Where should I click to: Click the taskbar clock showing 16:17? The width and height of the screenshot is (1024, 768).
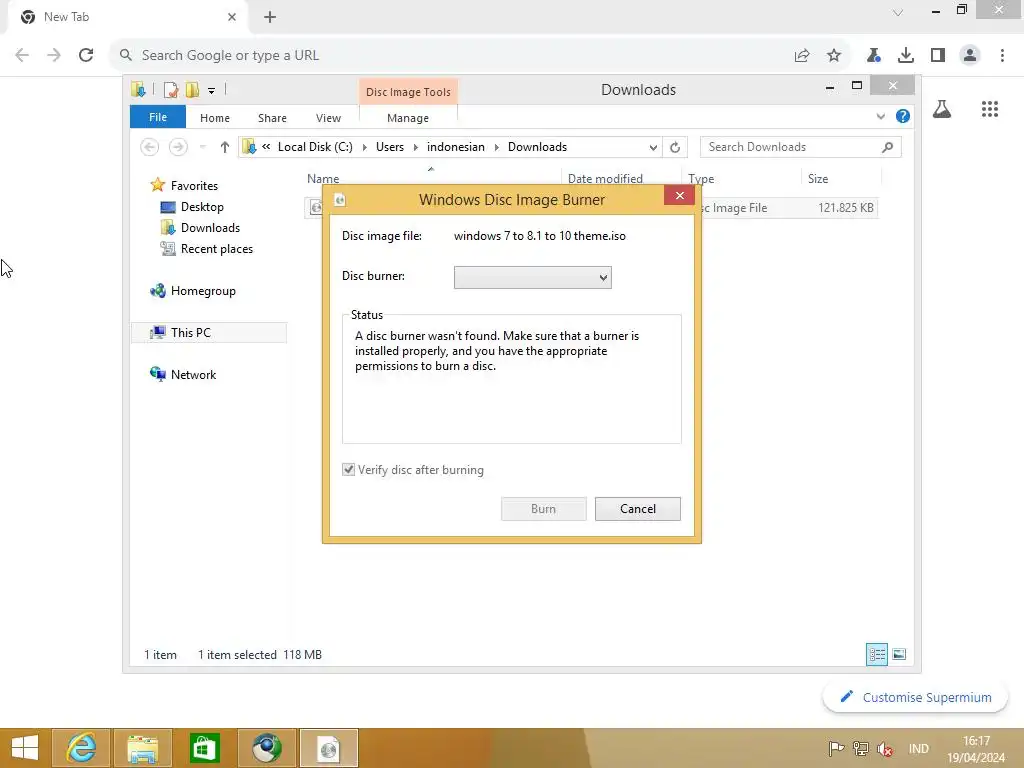pos(976,748)
